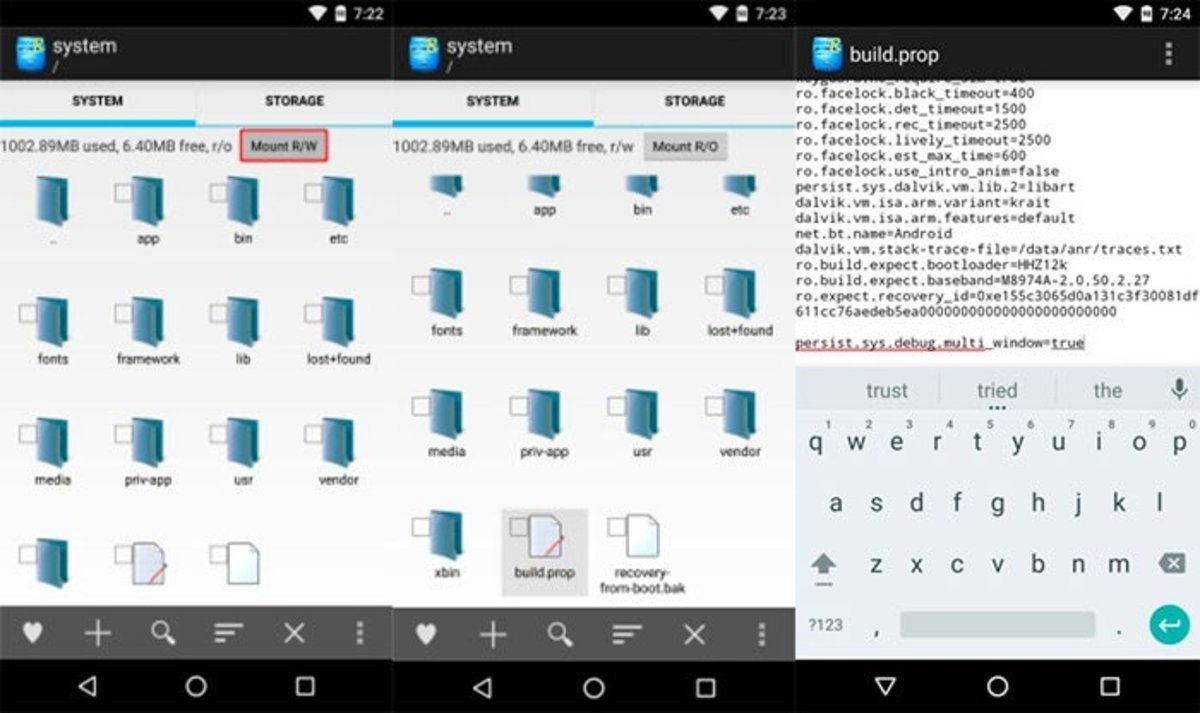Open the STORAGE tab in Mount R/W screen

click(x=294, y=101)
